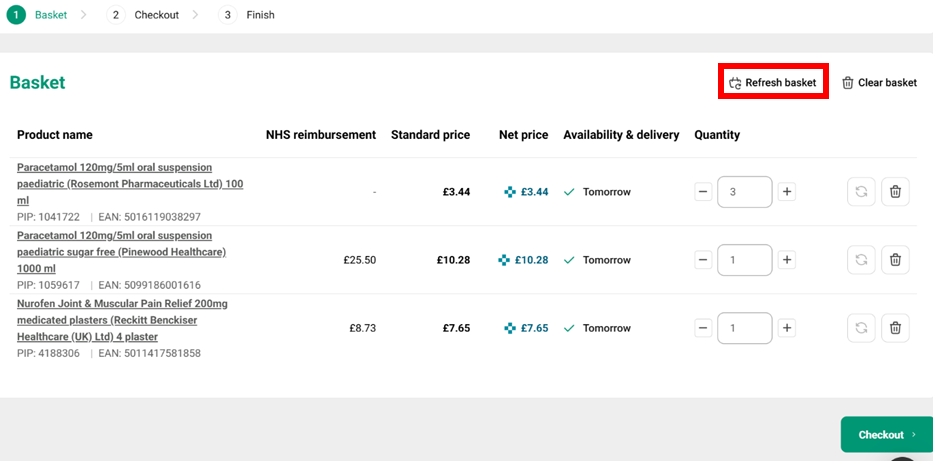Refresh the Nurofen plasters line item
Viewport: 933px width, 461px height.
[x=860, y=328]
